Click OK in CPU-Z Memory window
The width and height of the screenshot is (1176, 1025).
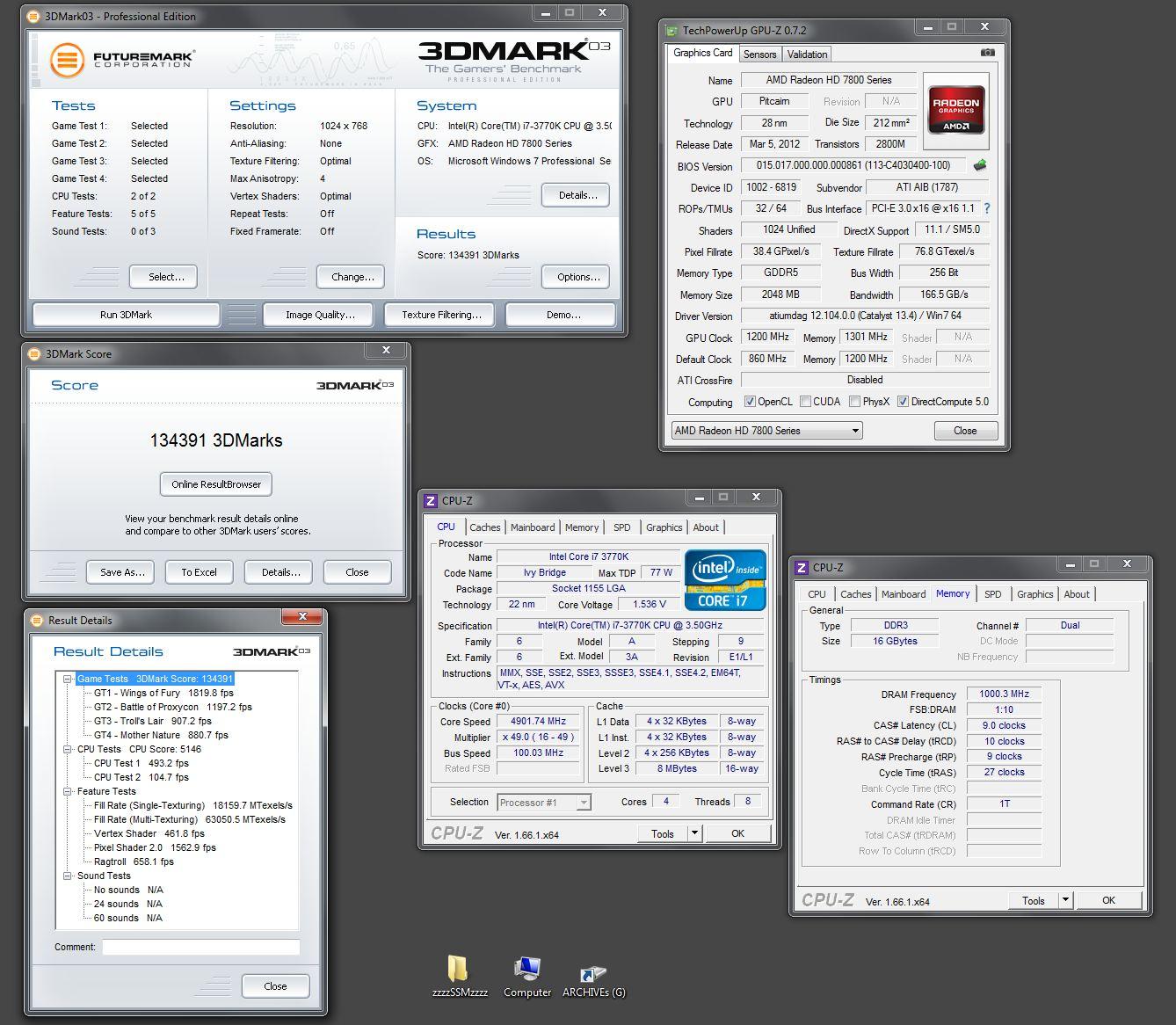[x=1108, y=900]
